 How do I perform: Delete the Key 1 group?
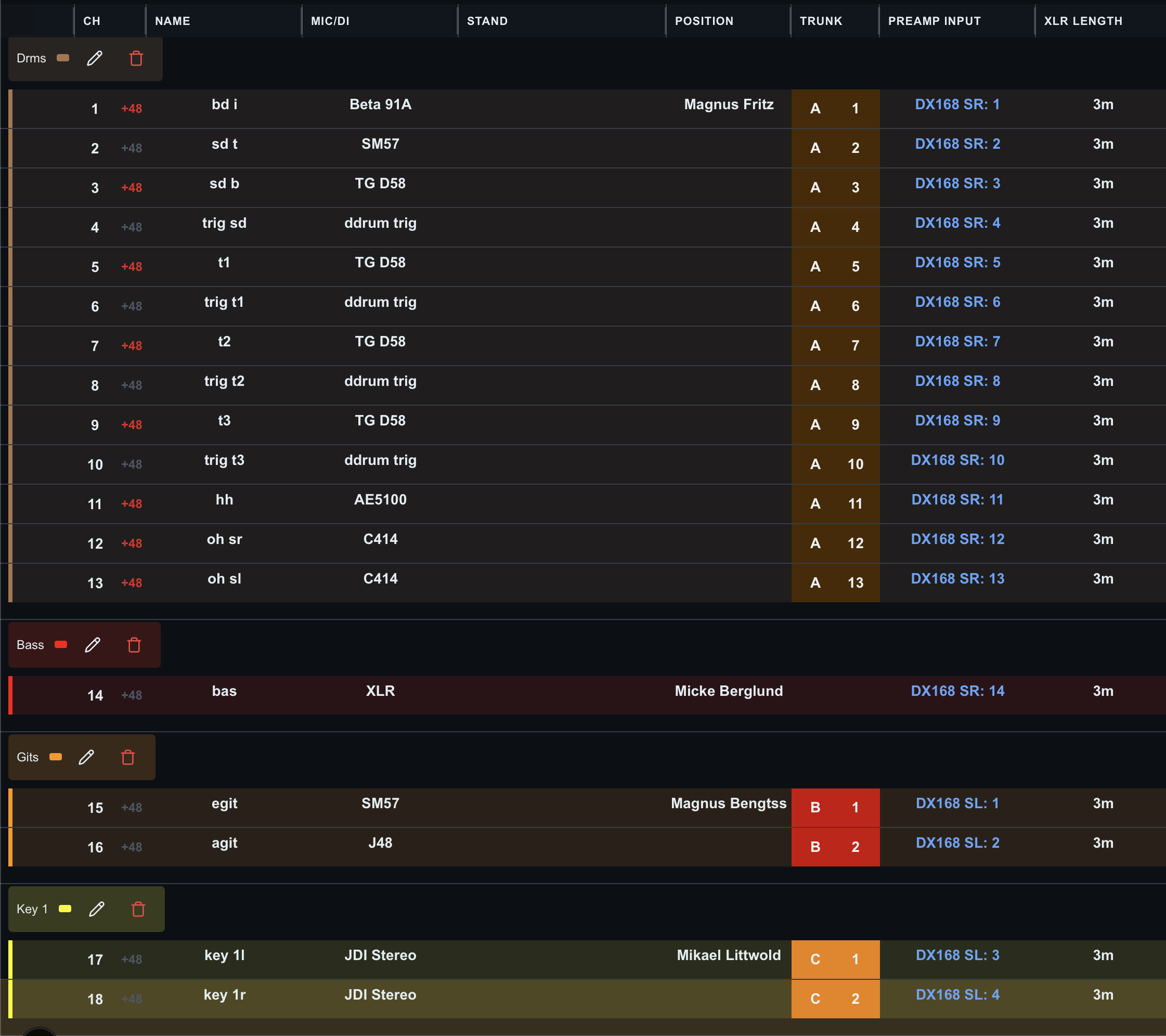(139, 909)
